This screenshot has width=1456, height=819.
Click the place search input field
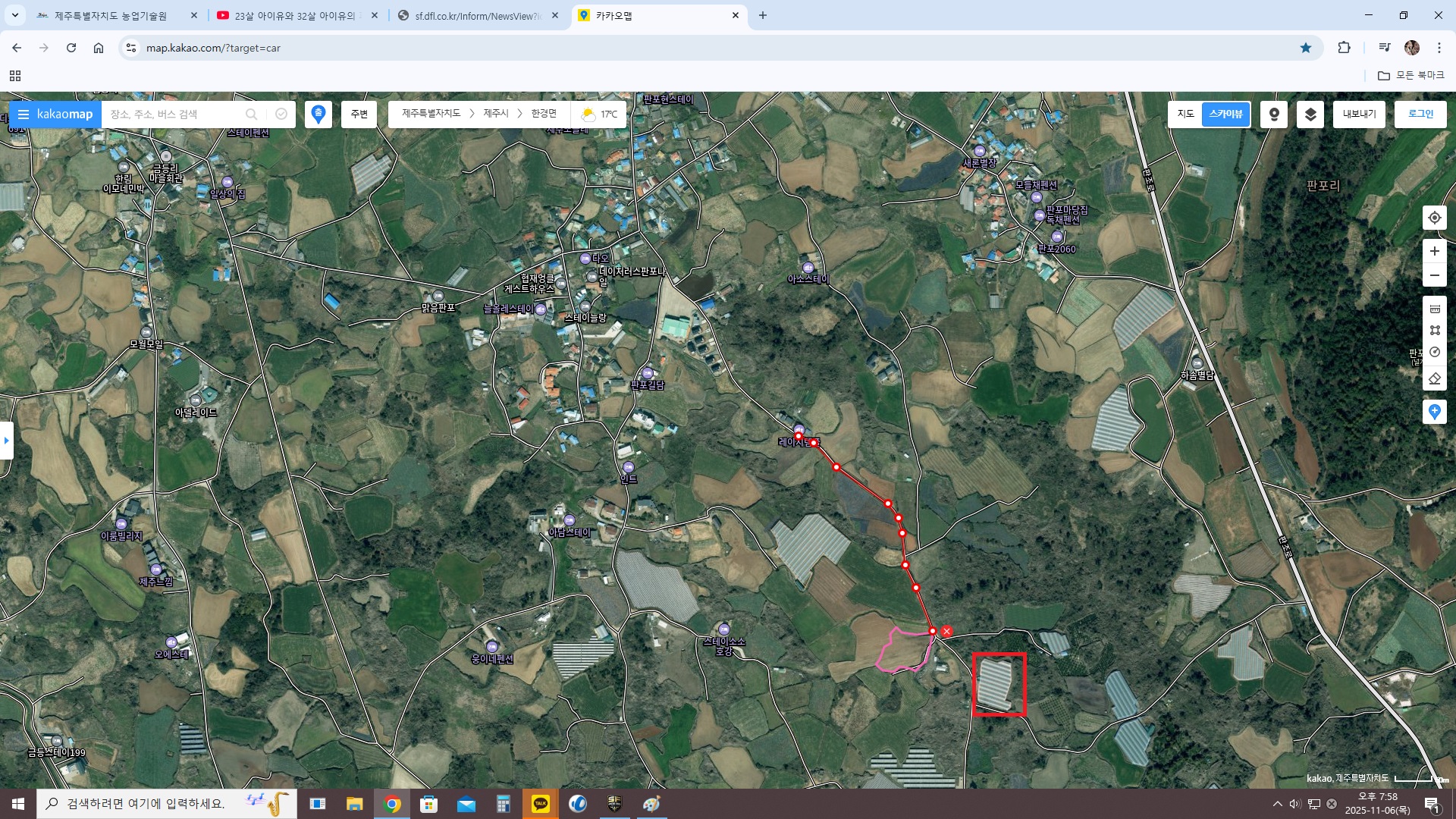174,114
